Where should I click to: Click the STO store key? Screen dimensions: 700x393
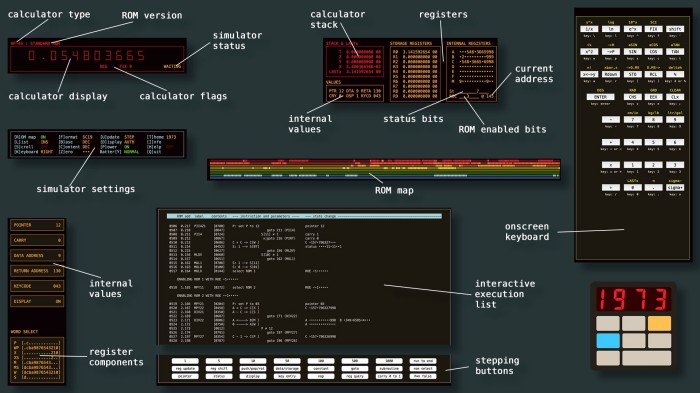click(632, 74)
